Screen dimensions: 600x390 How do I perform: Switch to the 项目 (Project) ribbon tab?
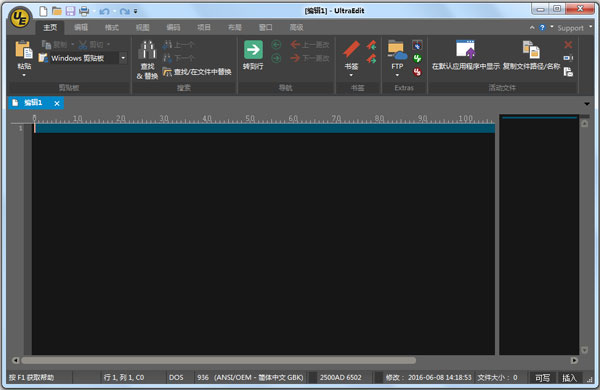tap(204, 27)
